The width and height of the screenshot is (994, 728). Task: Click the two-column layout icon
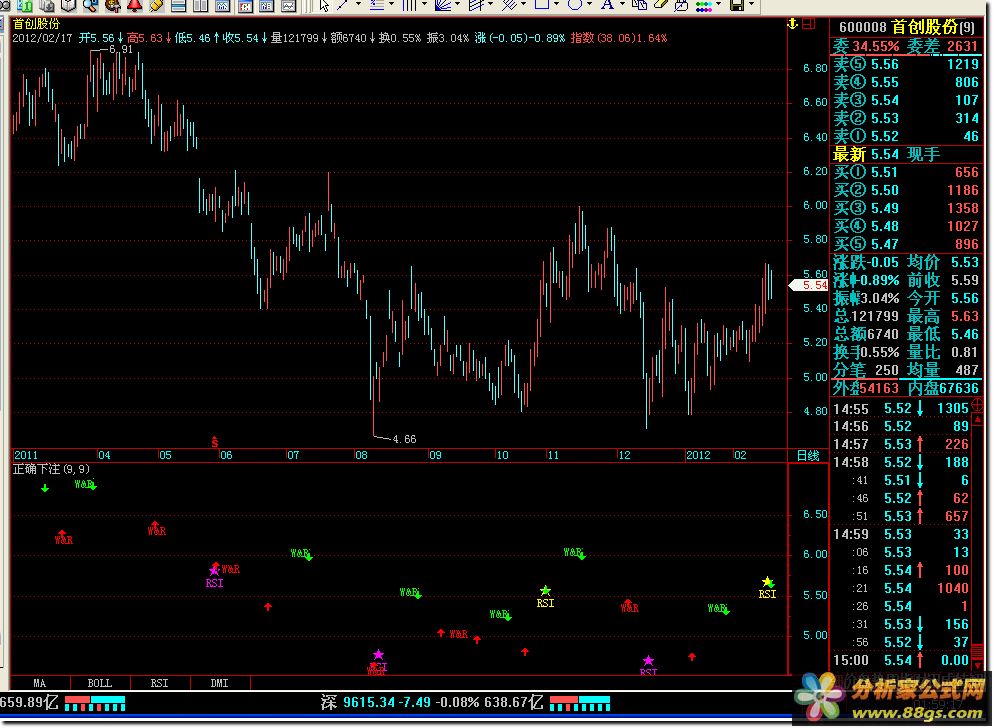(x=200, y=6)
